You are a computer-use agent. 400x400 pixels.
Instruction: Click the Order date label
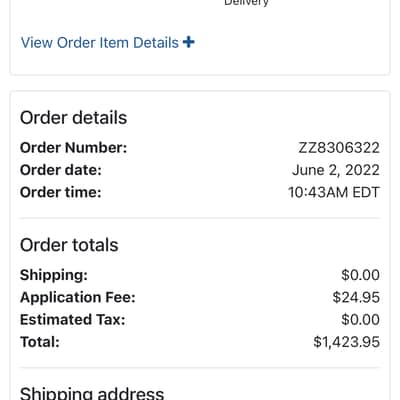click(61, 170)
